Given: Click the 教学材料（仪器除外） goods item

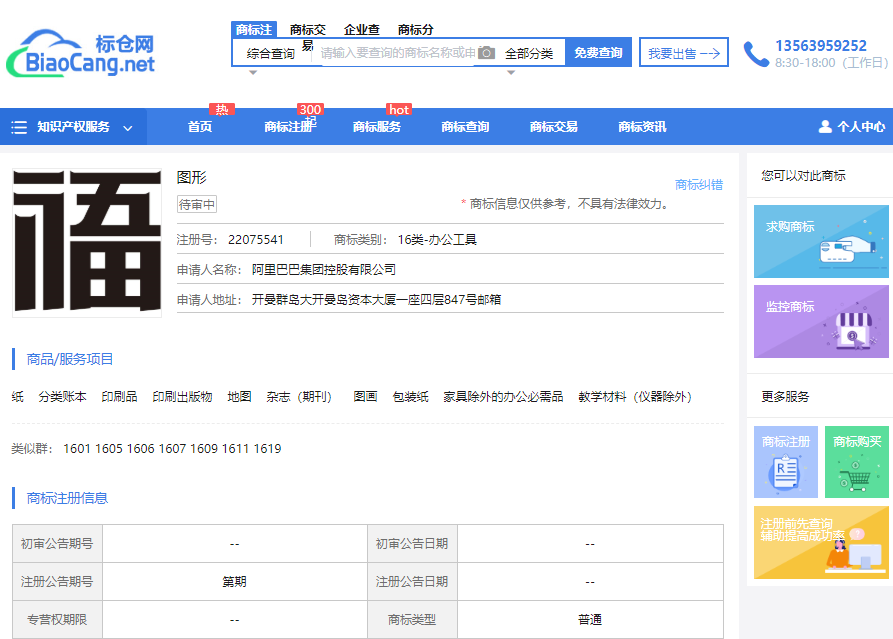Looking at the screenshot, I should (638, 397).
